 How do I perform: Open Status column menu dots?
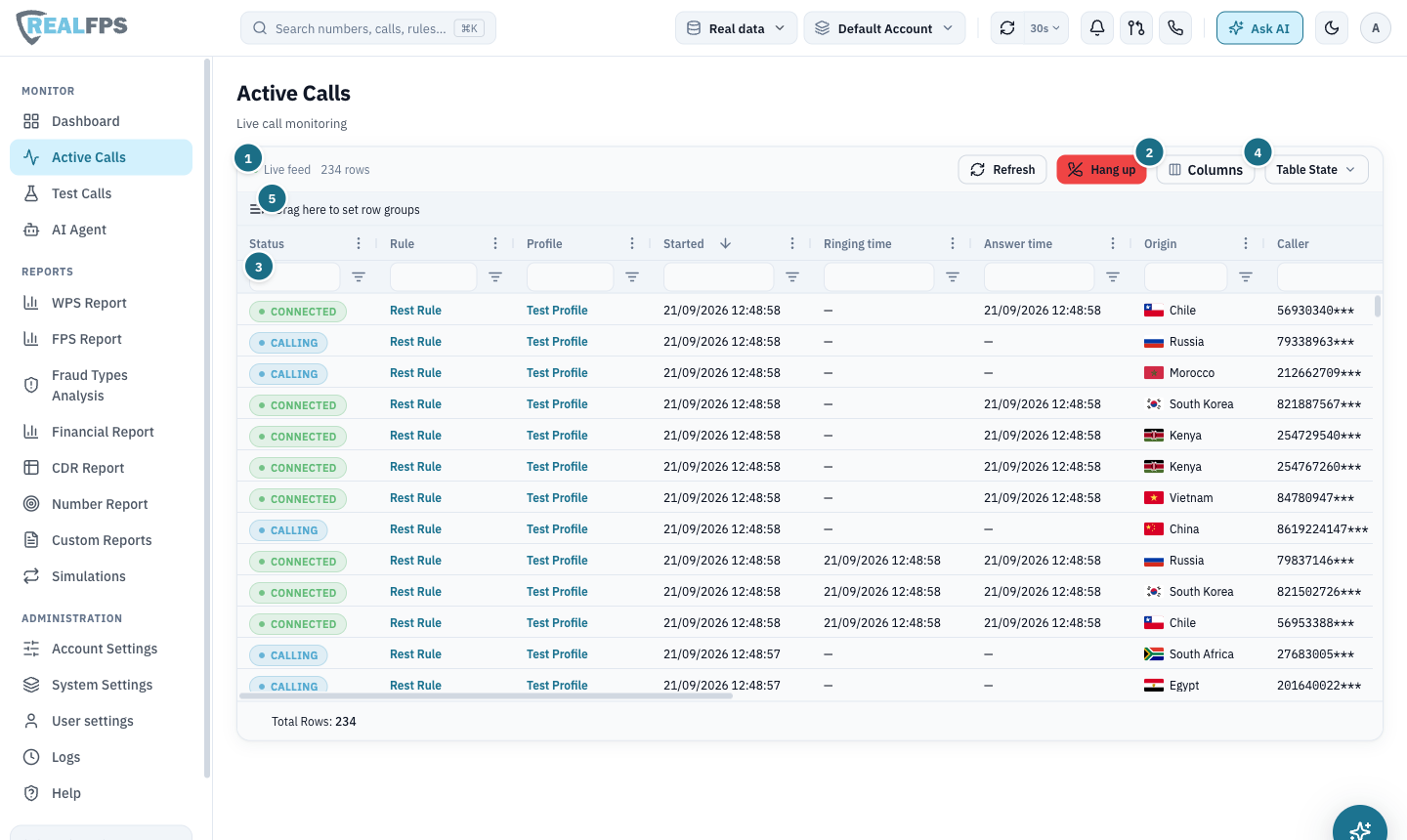[x=359, y=243]
